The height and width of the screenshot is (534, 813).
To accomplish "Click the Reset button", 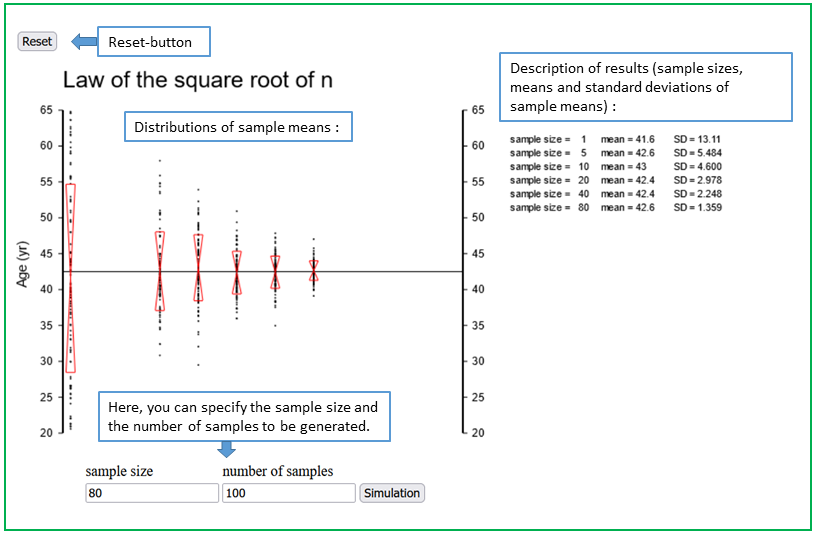I will (x=37, y=42).
